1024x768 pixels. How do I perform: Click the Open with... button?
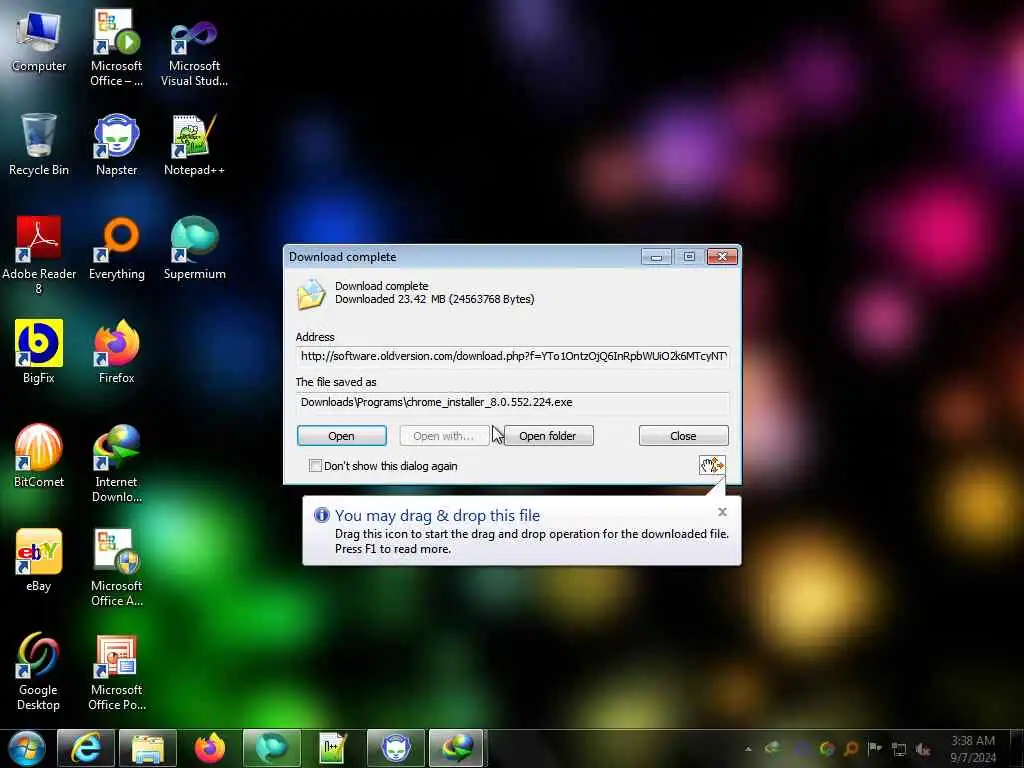pyautogui.click(x=444, y=436)
